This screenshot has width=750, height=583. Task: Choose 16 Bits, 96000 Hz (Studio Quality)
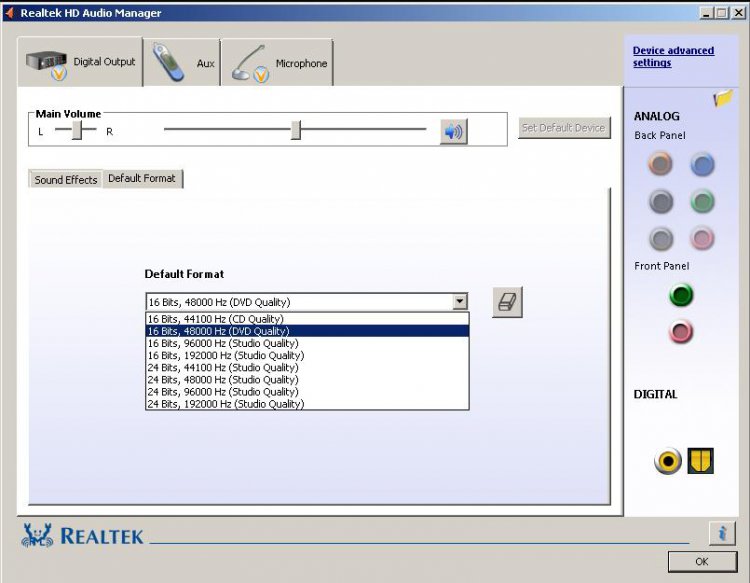pyautogui.click(x=307, y=343)
